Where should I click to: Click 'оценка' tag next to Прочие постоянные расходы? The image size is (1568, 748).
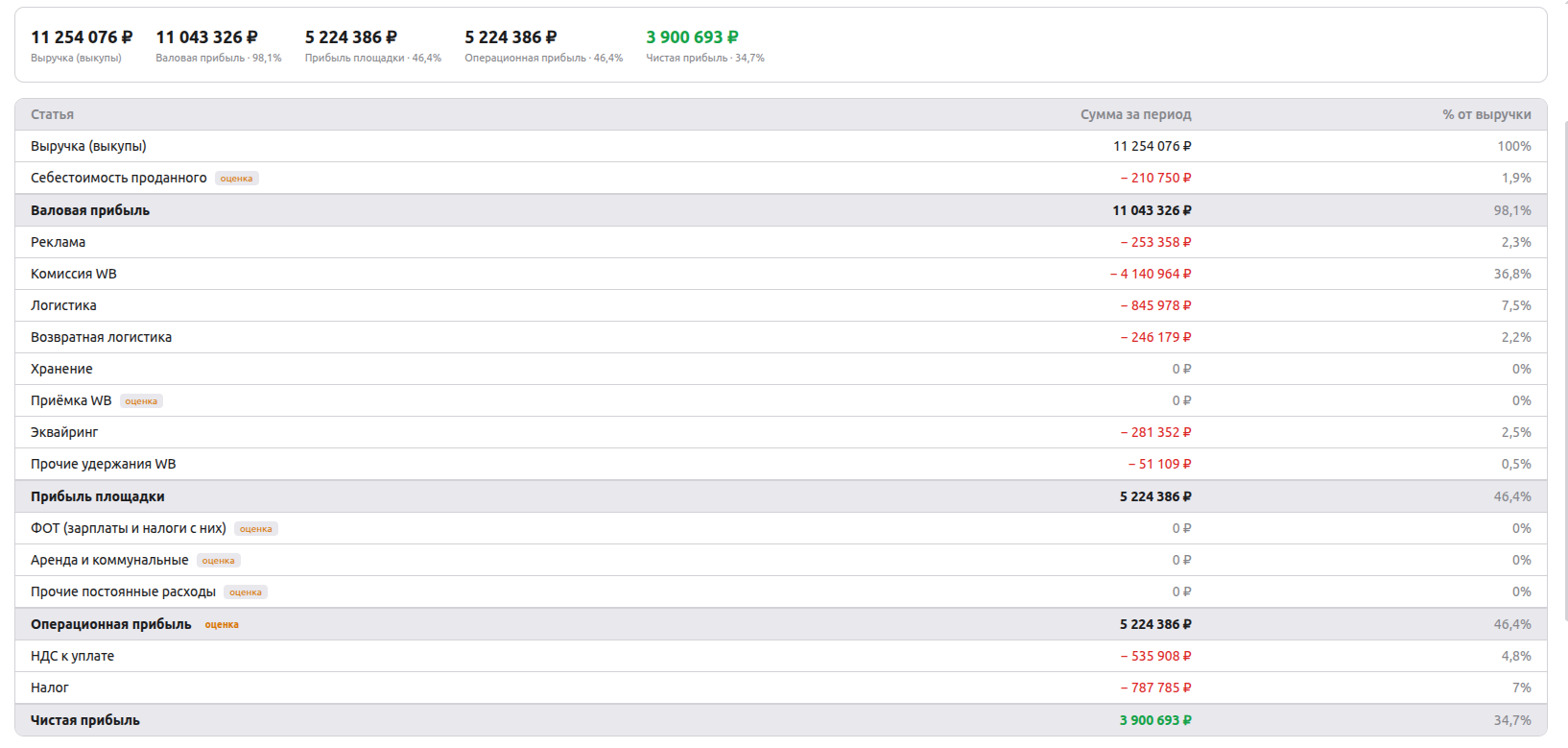click(x=246, y=592)
